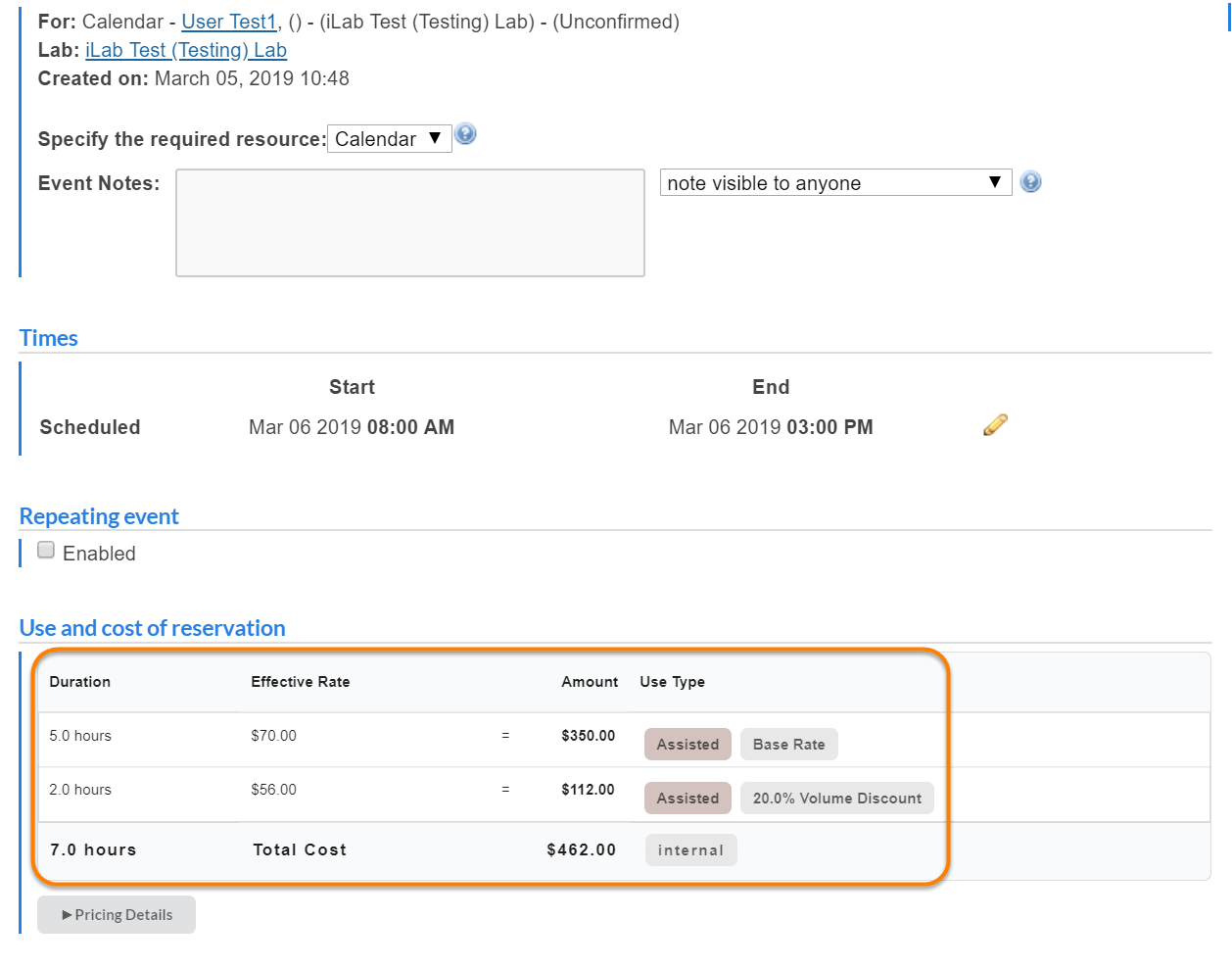
Task: Open the iLab Test (Testing) Lab link
Action: click(x=186, y=50)
